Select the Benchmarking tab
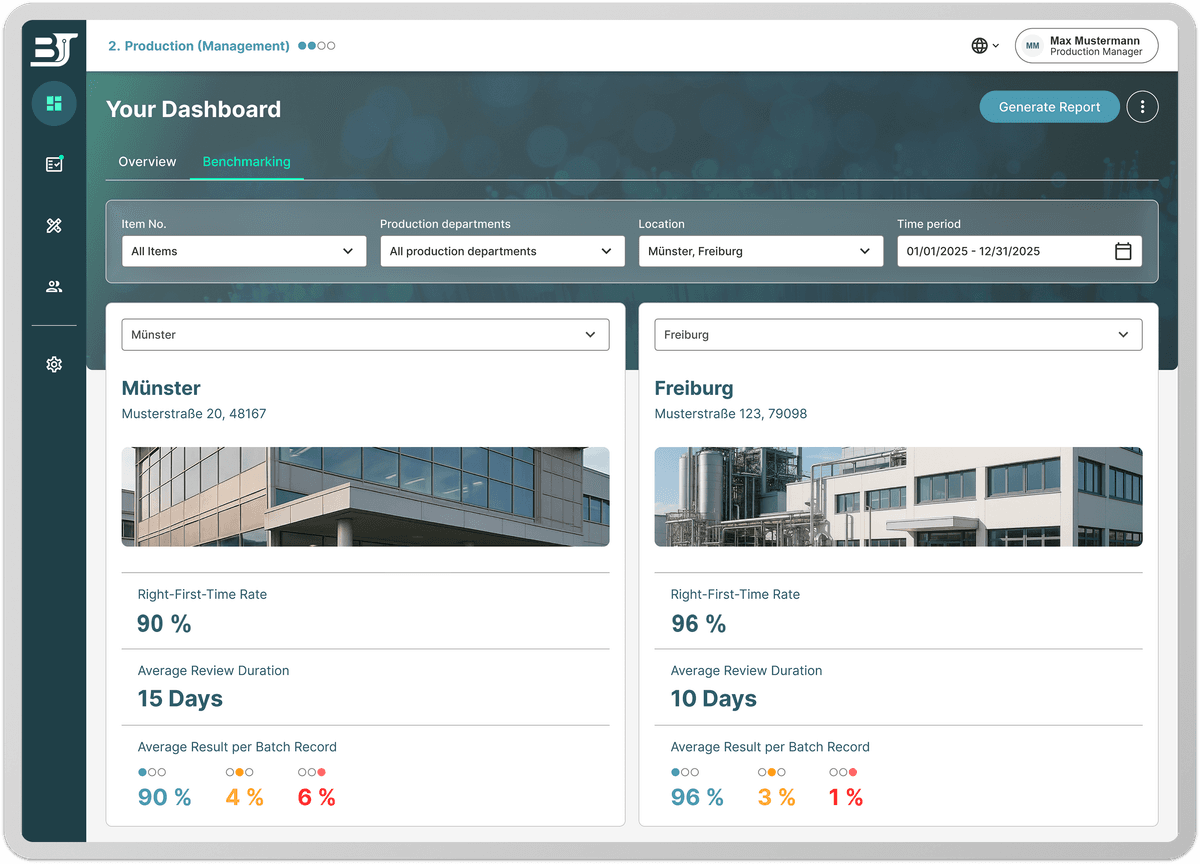The image size is (1200, 864). click(246, 162)
